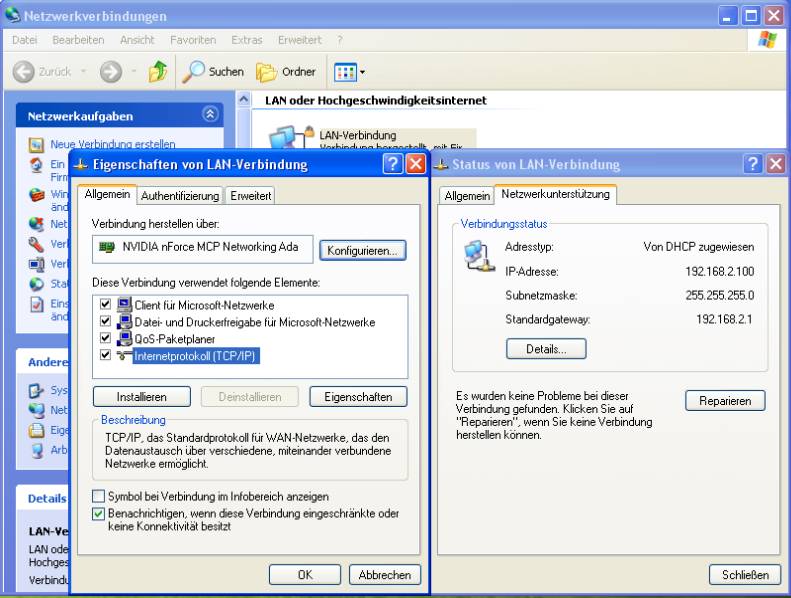Open the Ordner folder view icon
The height and width of the screenshot is (598, 791).
pos(266,72)
